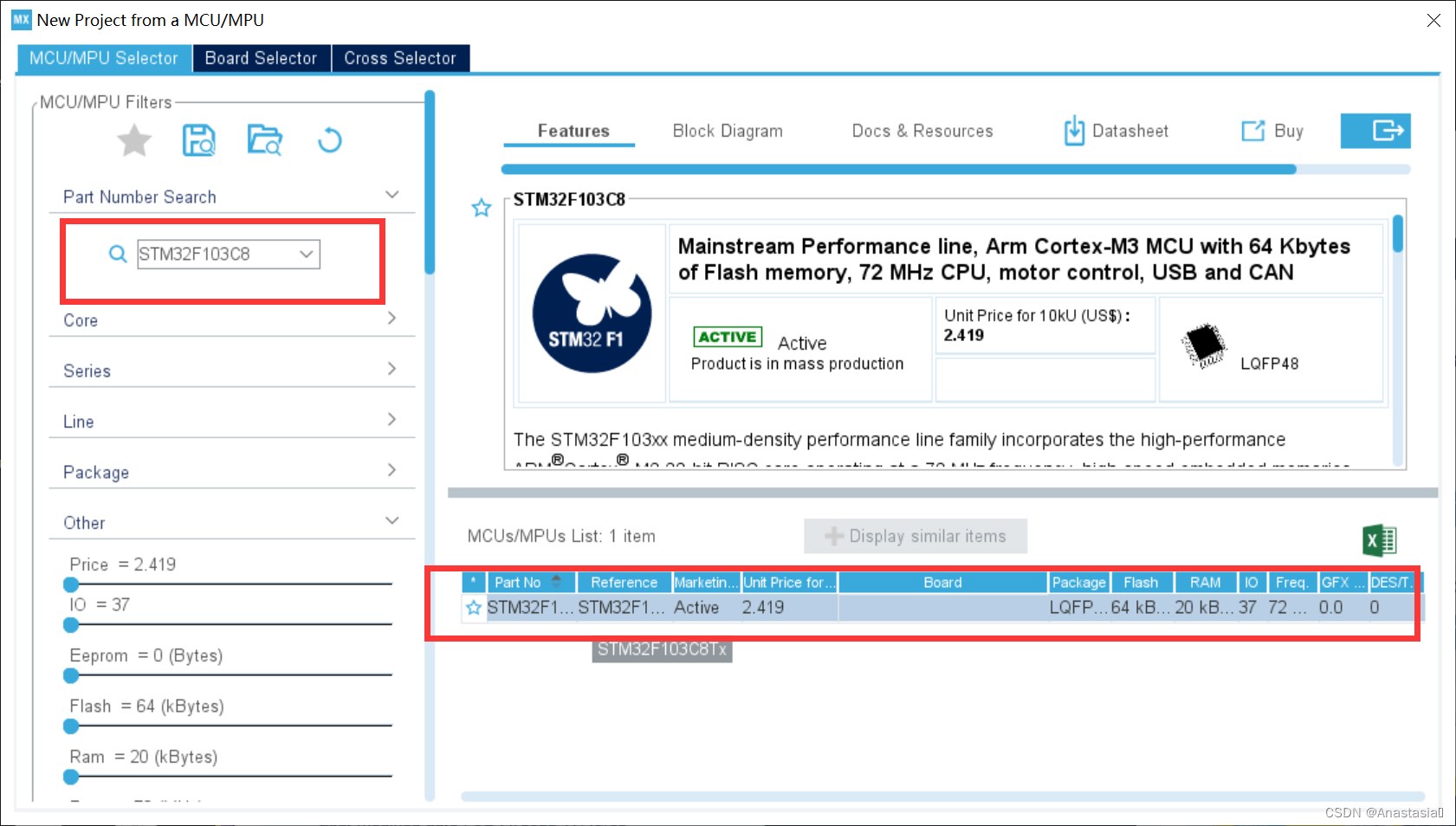Open the Docs & Resources tab

click(922, 131)
